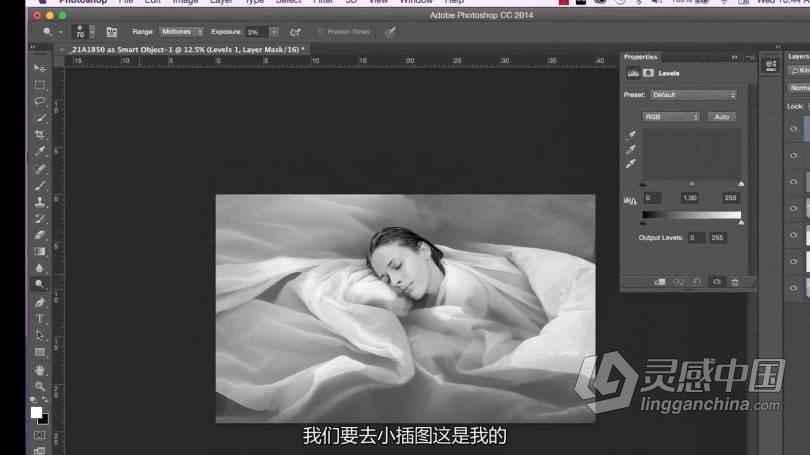Pick the black point eyedropper in Levels
The height and width of the screenshot is (455, 810).
pos(631,135)
